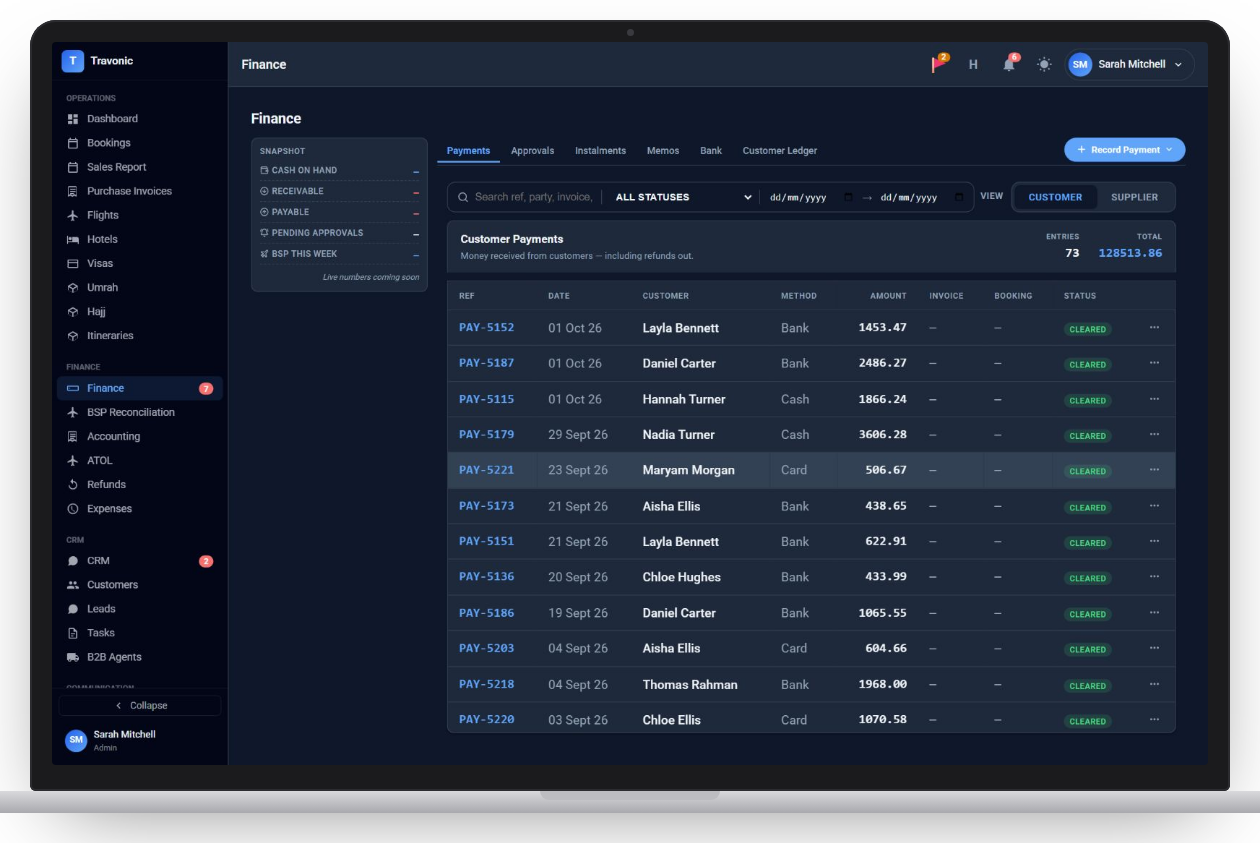Click the Date column header
This screenshot has width=1260, height=843.
[x=558, y=296]
